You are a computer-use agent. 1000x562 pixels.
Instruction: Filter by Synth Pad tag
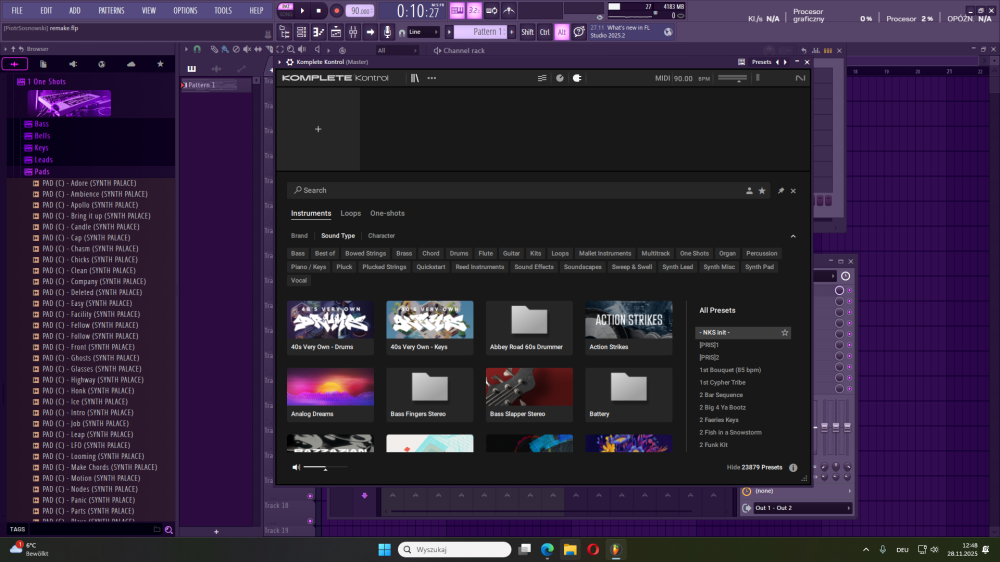click(x=759, y=267)
